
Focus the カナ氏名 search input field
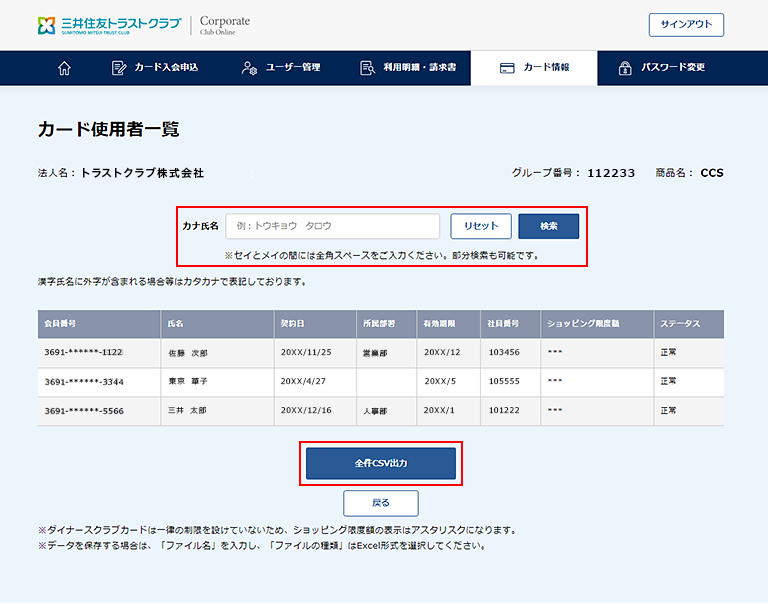tap(333, 226)
